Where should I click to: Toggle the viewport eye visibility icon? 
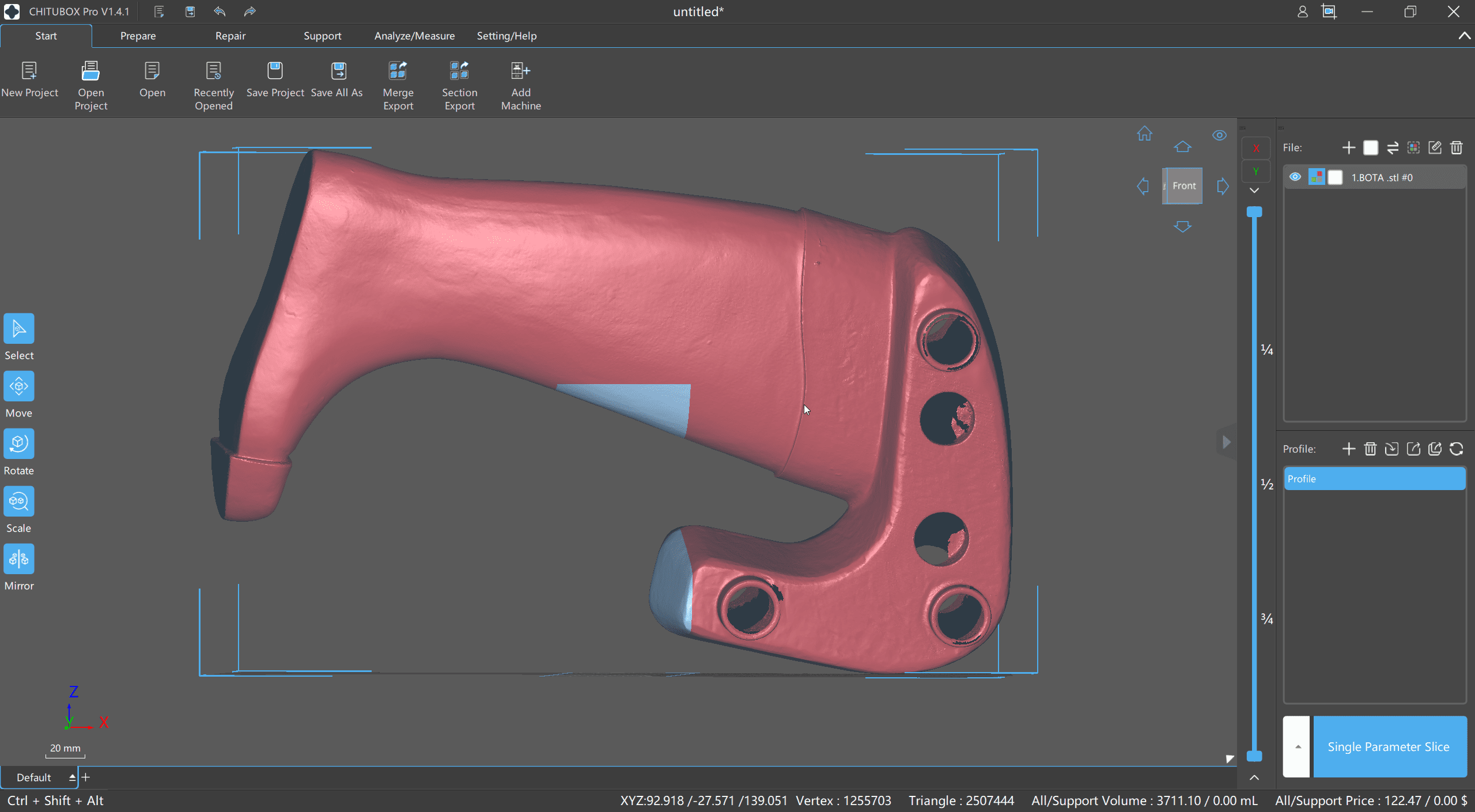[x=1219, y=136]
